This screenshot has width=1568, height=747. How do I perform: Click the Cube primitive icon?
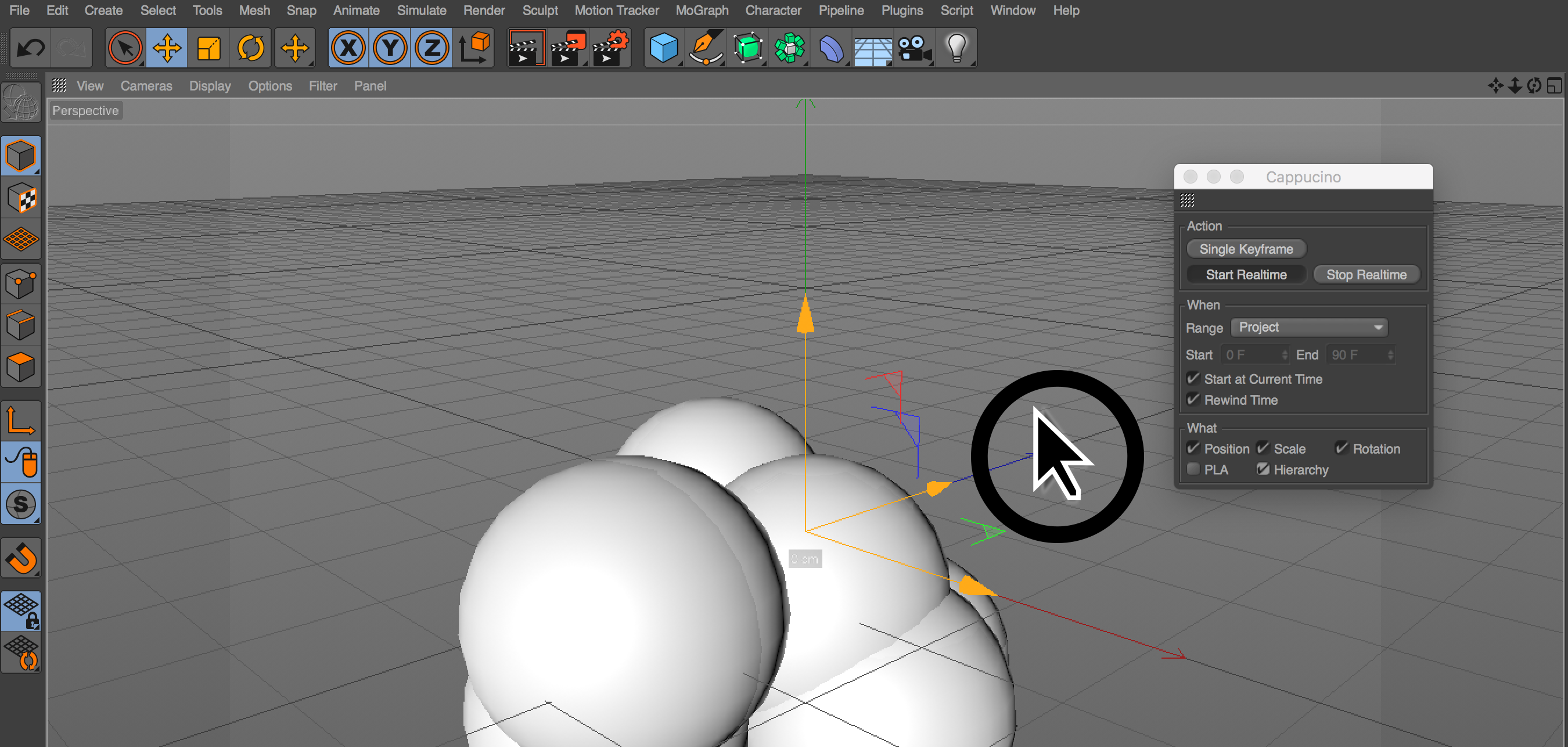pos(663,48)
